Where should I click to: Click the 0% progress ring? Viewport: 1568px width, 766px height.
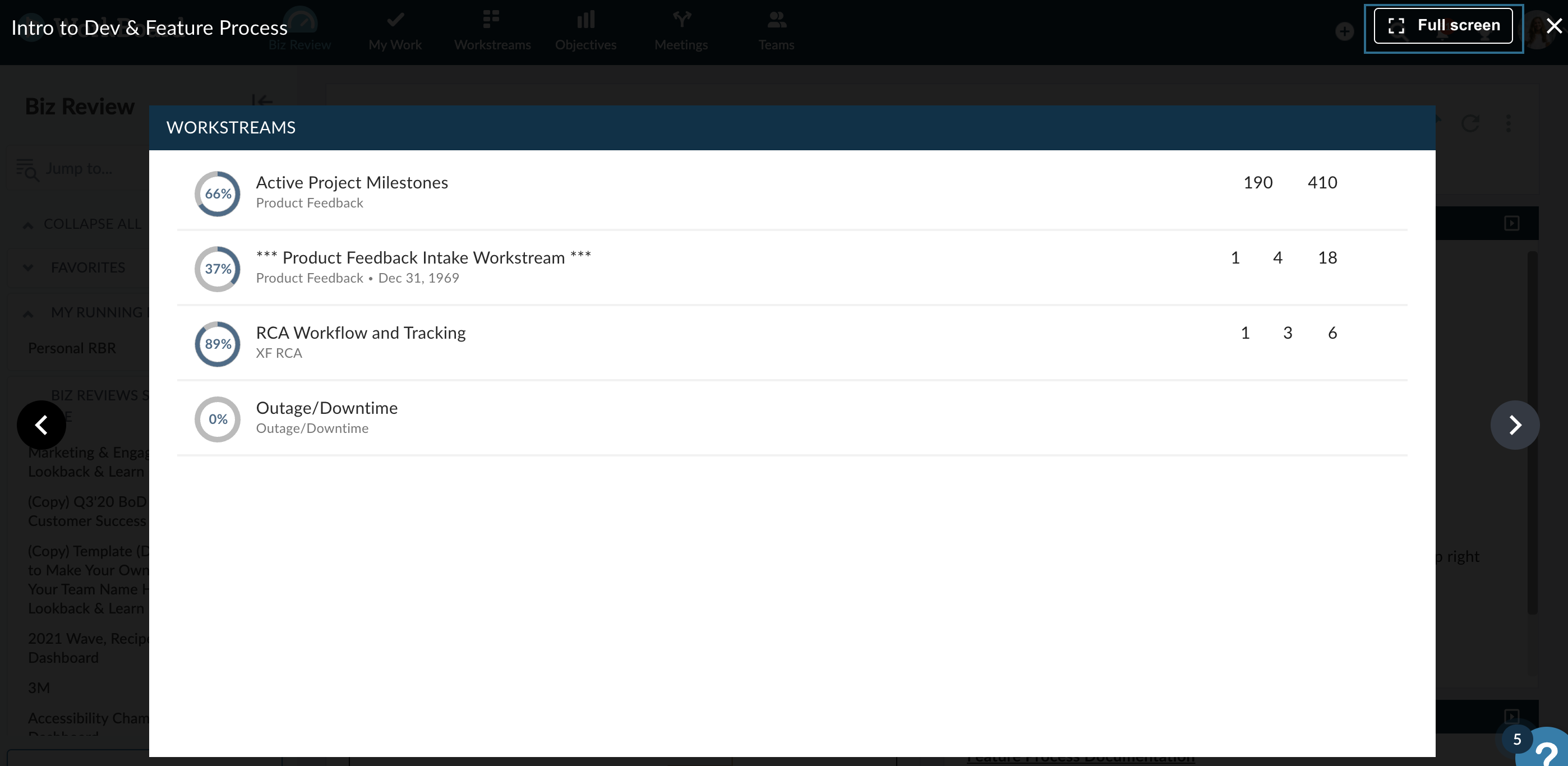coord(217,419)
